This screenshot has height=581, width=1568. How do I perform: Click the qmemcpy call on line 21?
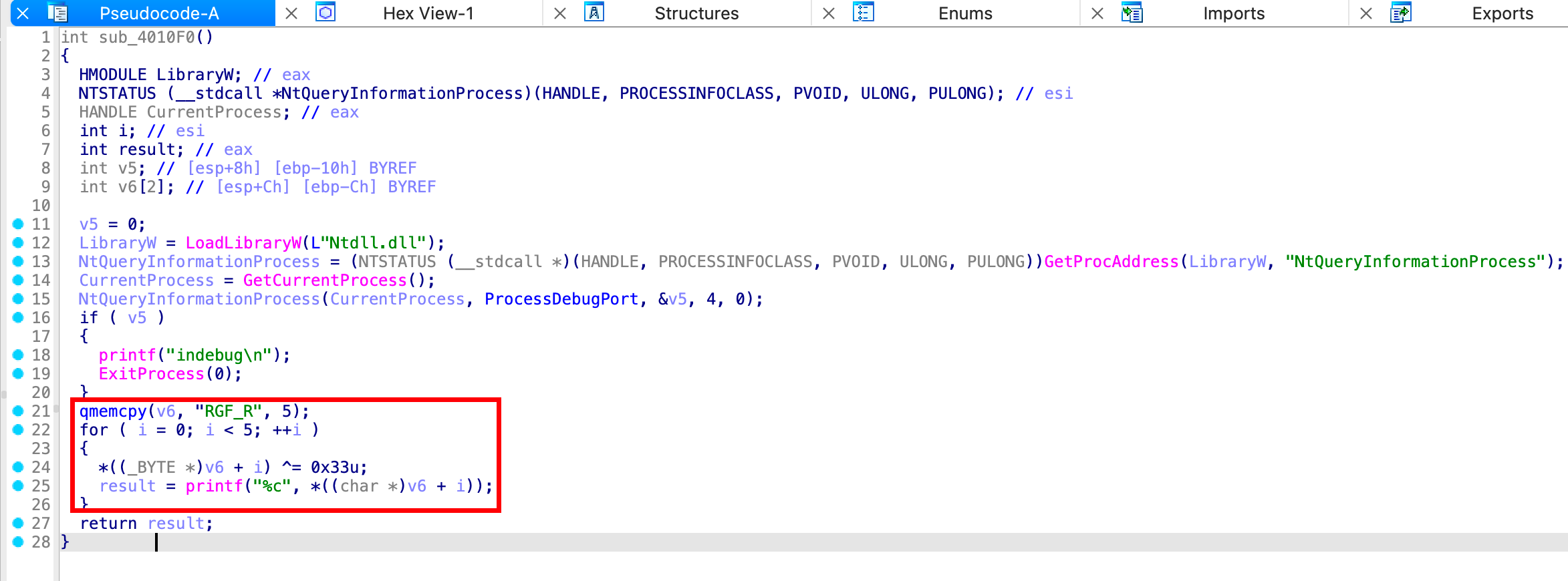(113, 411)
